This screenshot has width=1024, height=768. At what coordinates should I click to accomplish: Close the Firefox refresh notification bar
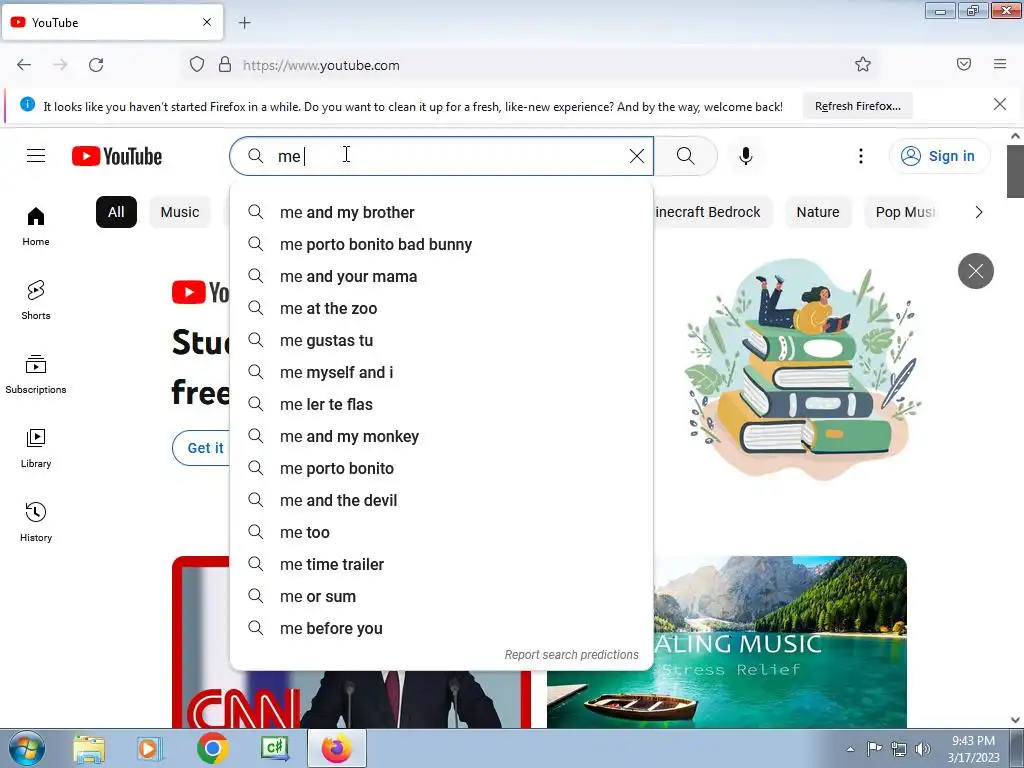(999, 104)
